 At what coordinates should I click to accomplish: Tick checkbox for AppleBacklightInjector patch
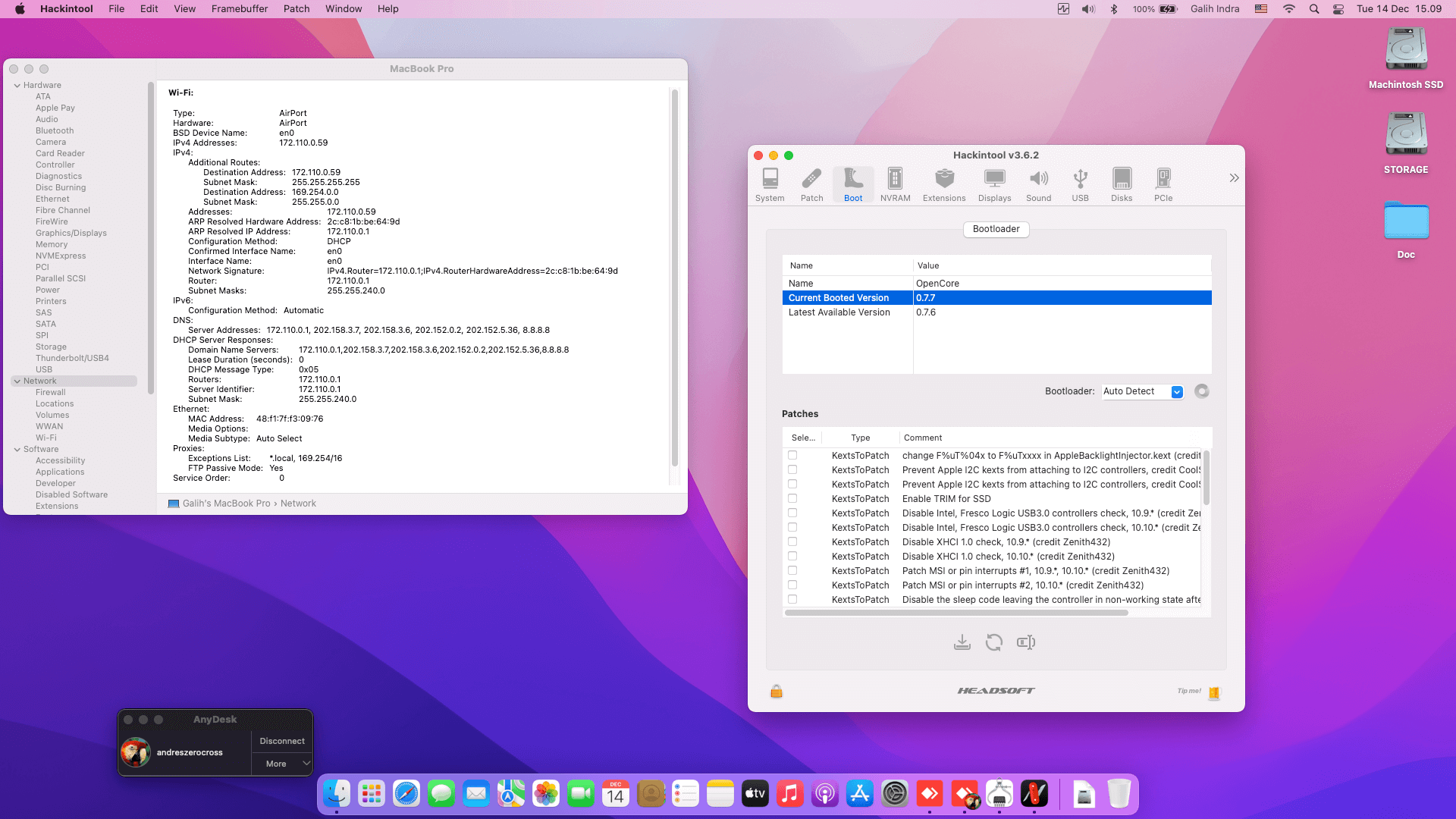click(792, 455)
